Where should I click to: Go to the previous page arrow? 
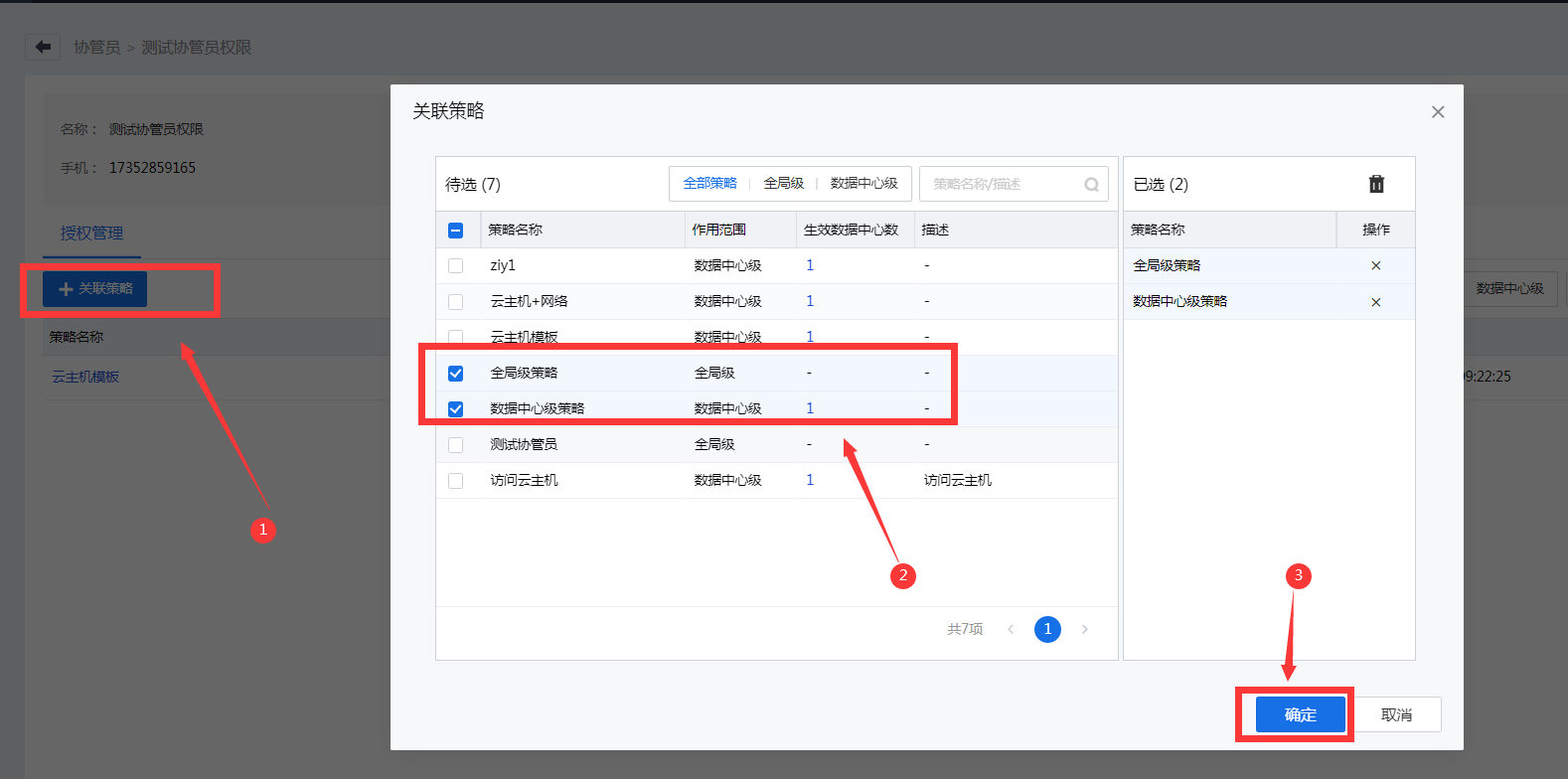click(1011, 629)
